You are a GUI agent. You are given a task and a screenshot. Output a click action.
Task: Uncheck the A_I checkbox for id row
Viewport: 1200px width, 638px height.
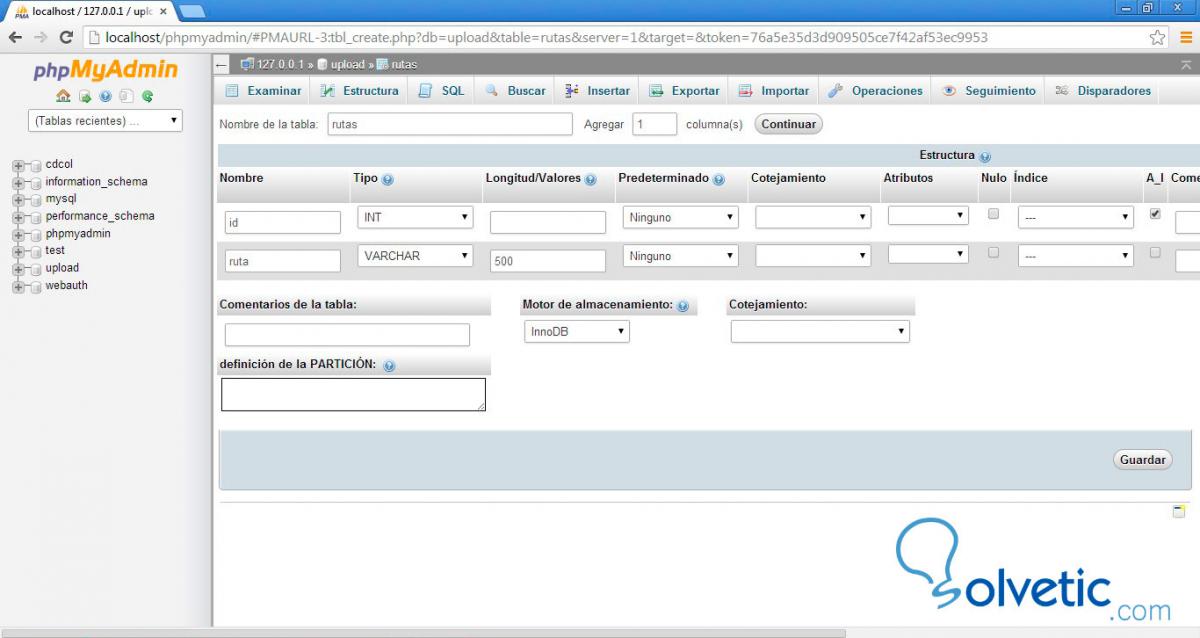(1155, 214)
